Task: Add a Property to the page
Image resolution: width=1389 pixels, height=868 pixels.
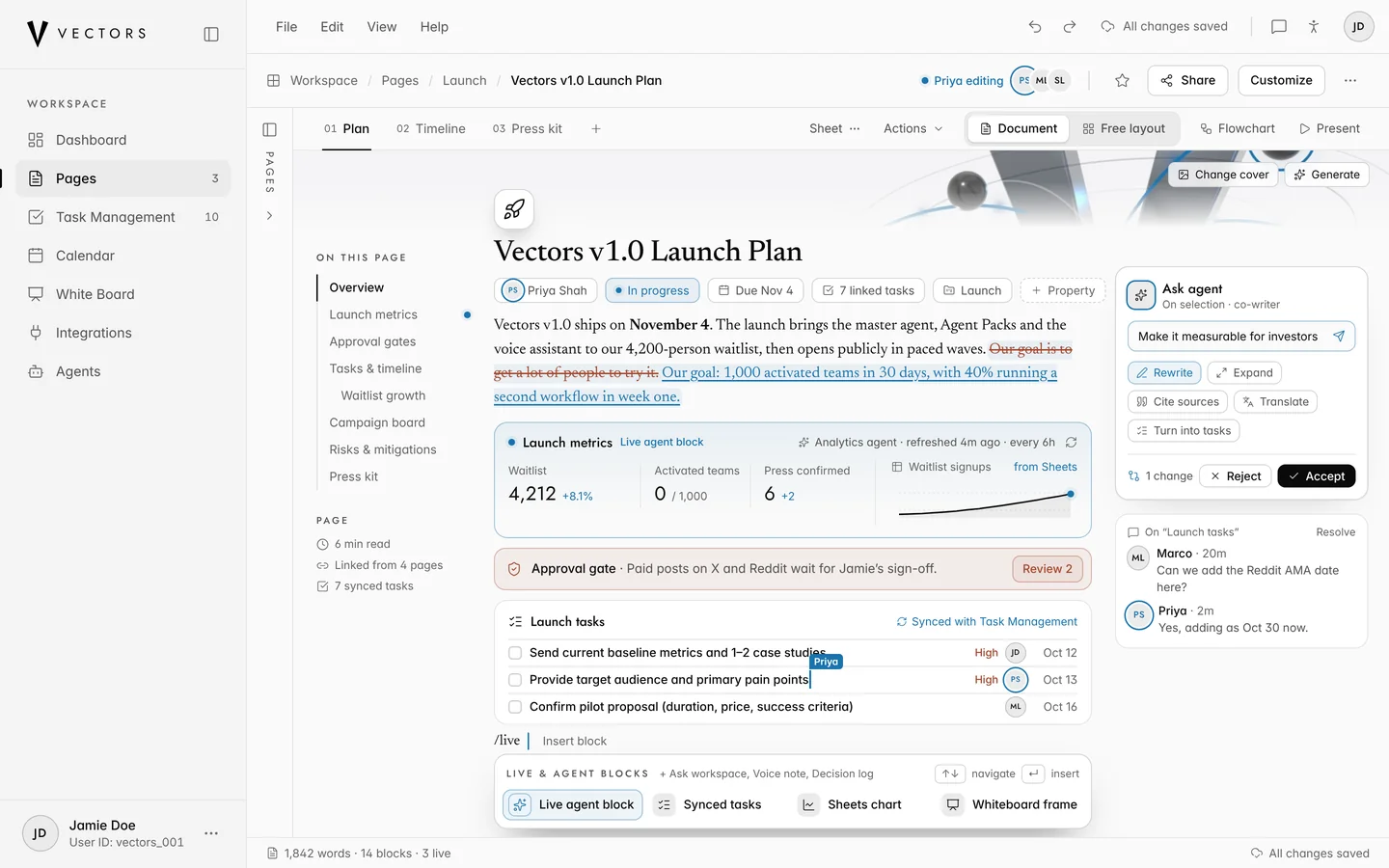Action: pyautogui.click(x=1063, y=290)
